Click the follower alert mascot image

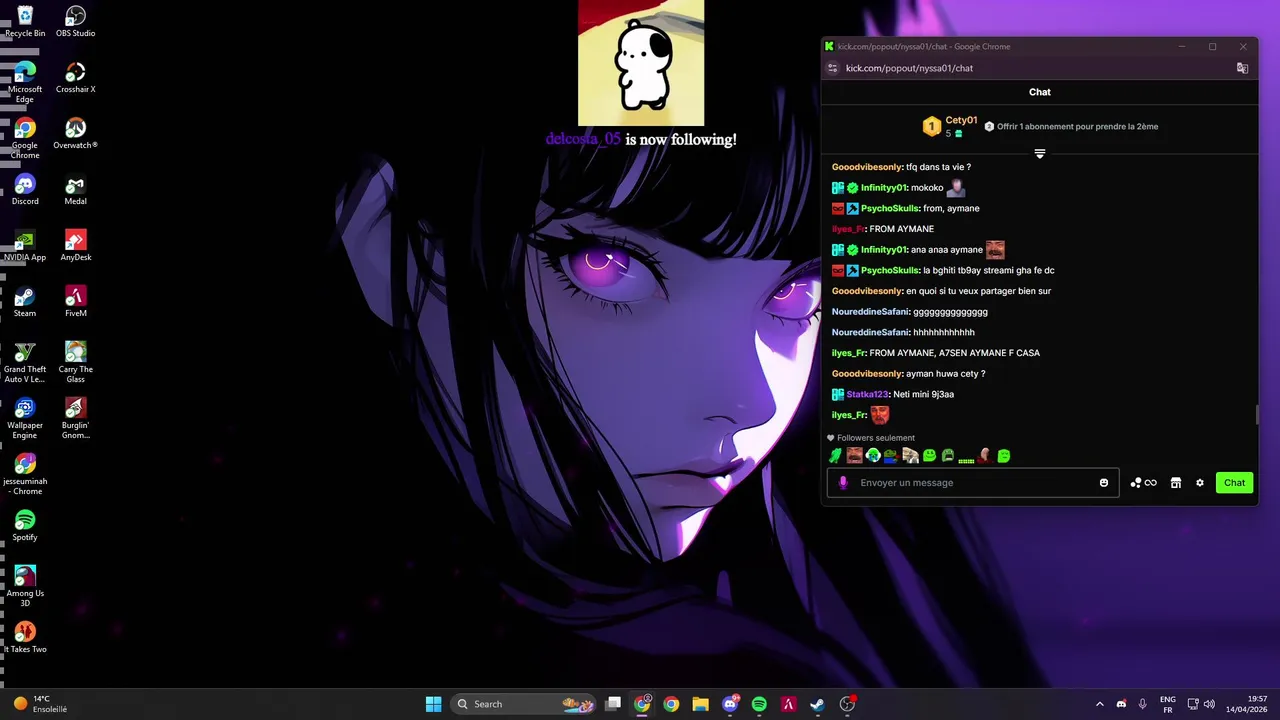[x=641, y=62]
